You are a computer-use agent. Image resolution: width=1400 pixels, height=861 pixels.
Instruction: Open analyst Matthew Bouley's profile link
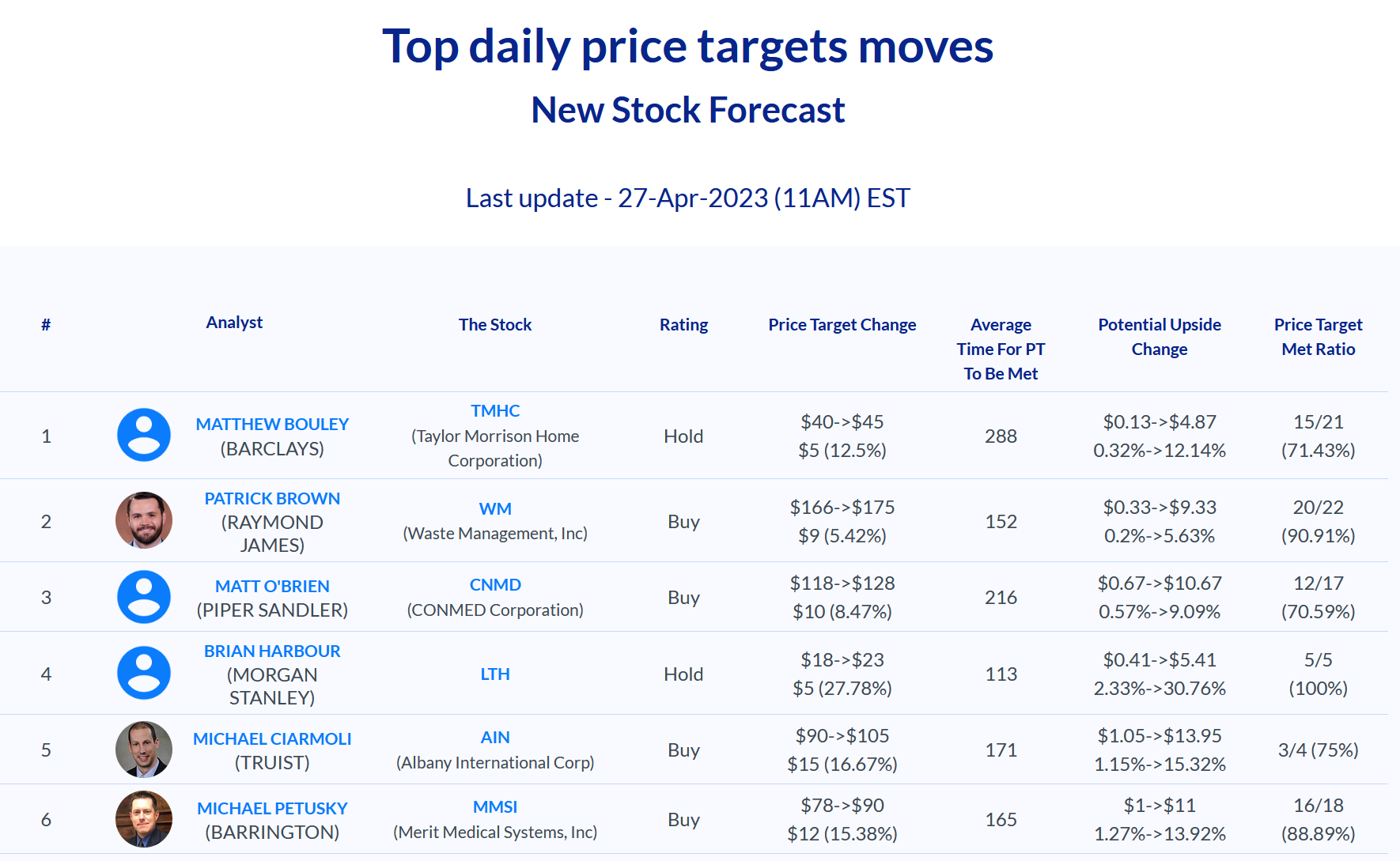tap(272, 424)
